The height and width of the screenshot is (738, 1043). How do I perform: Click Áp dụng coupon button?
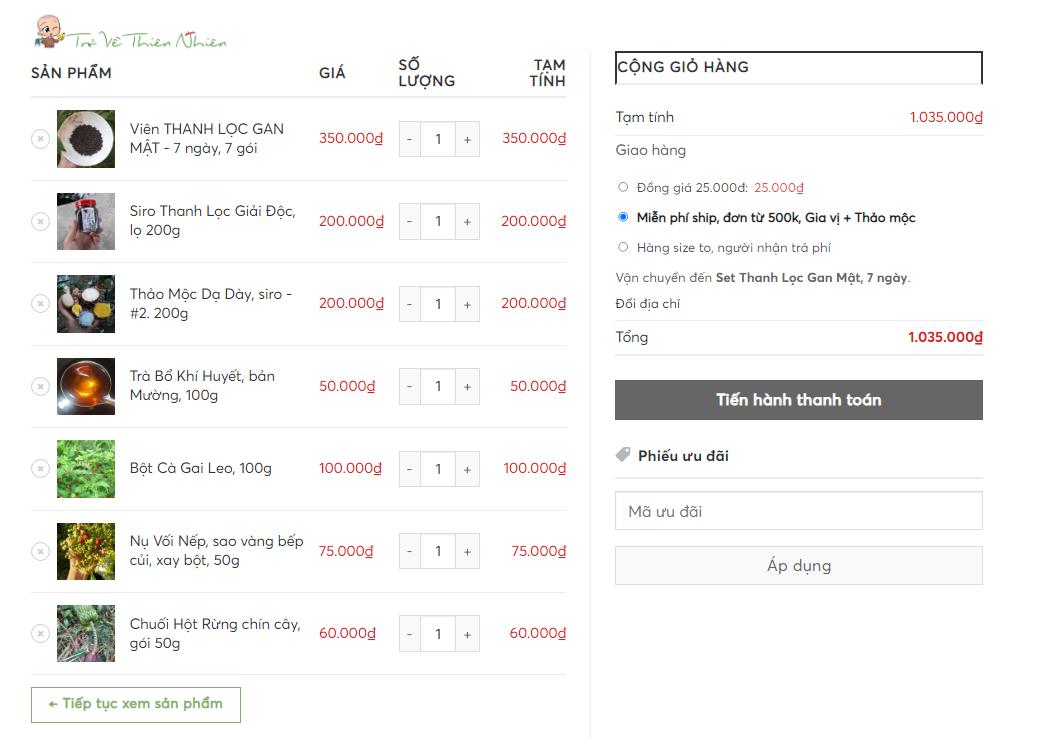click(798, 566)
